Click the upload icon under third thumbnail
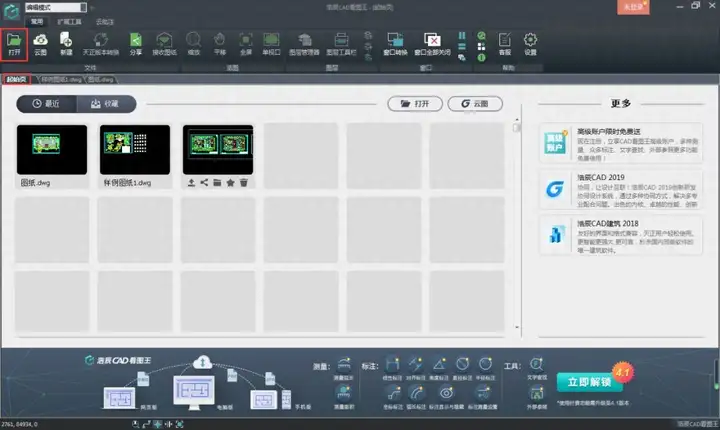Viewport: 720px width, 430px height. point(191,183)
